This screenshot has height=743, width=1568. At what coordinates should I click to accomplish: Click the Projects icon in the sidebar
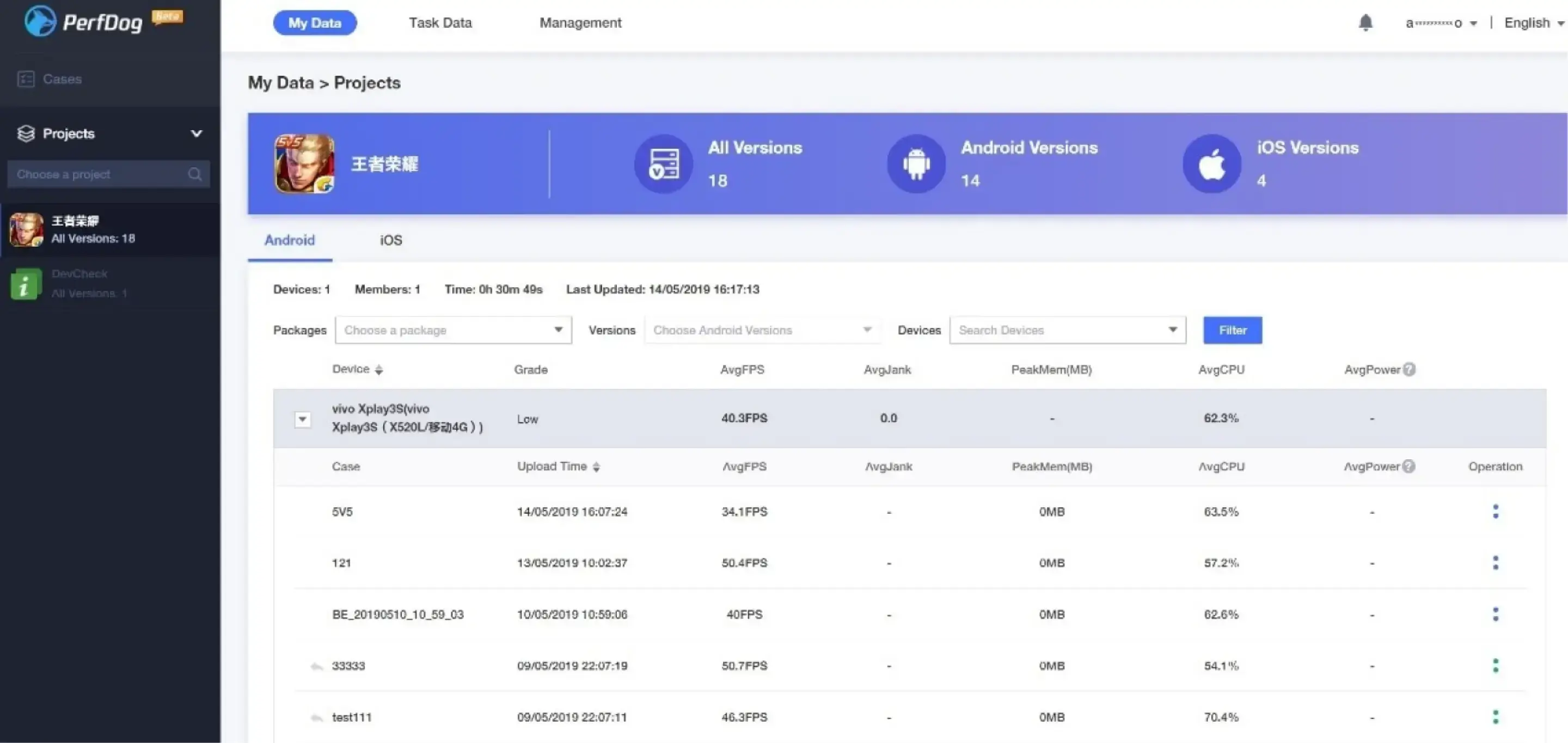tap(26, 133)
